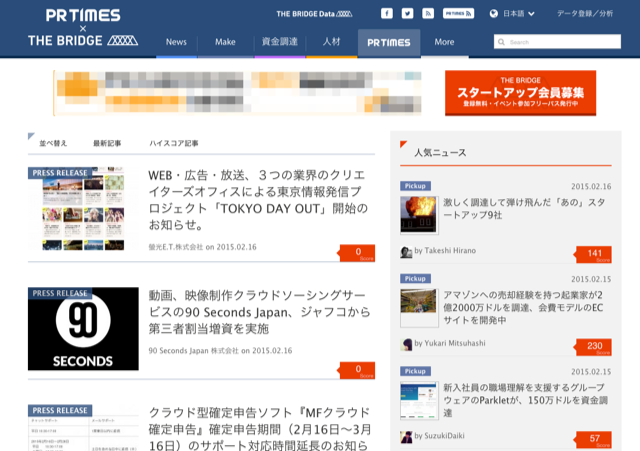
Task: Click score badge of TOKYO DAY OUT article
Action: (358, 253)
